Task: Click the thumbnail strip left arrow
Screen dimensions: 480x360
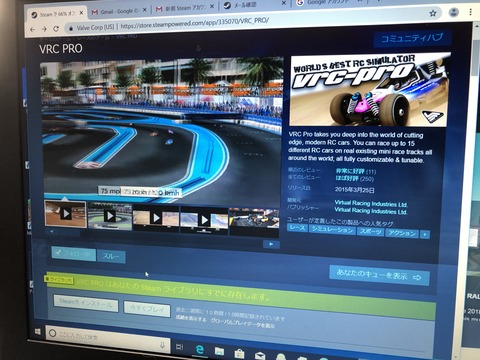Action: 52,231
